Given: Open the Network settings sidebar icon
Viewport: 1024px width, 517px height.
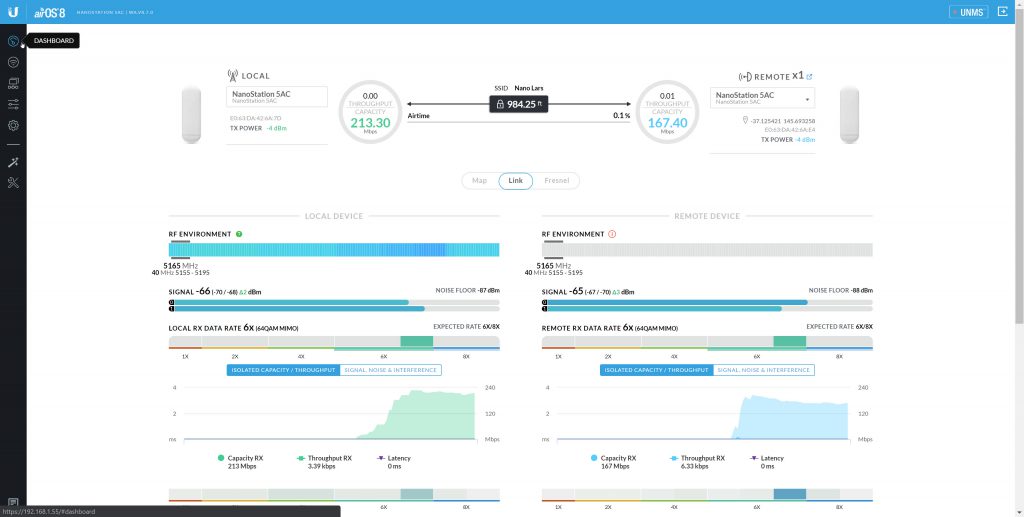Looking at the screenshot, I should [x=13, y=83].
